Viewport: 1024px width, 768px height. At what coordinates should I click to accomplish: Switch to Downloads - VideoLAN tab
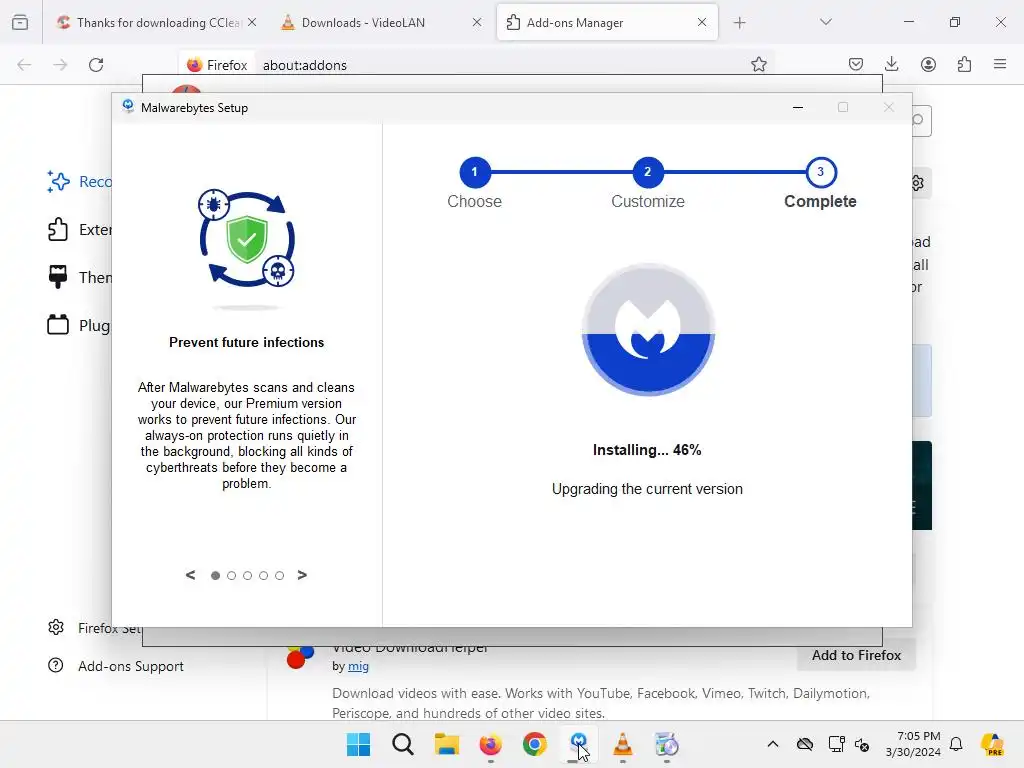pyautogui.click(x=381, y=23)
